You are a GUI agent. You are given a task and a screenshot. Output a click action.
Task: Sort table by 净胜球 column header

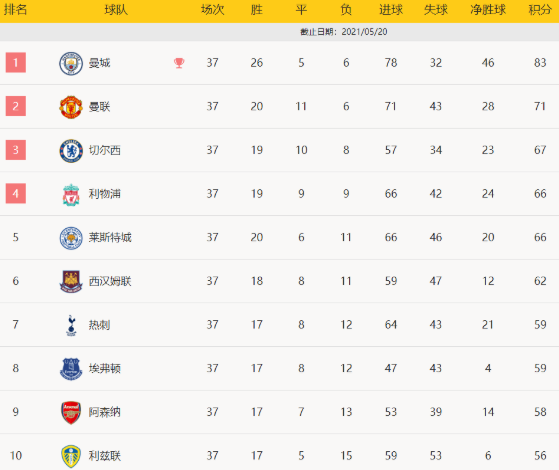[x=488, y=10]
